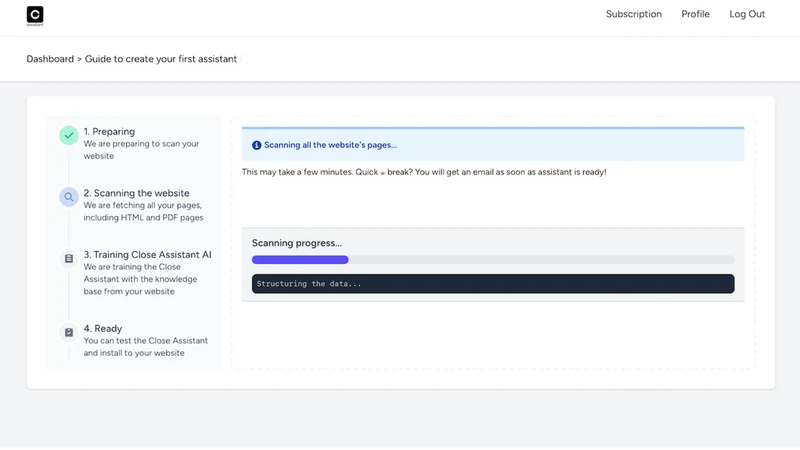Click the magnifier Scanning step icon
Image resolution: width=800 pixels, height=450 pixels.
click(x=69, y=197)
